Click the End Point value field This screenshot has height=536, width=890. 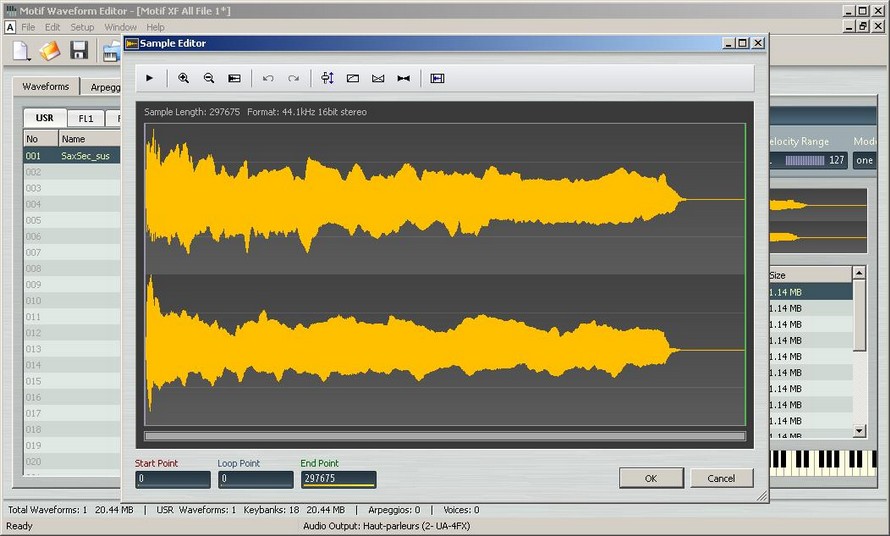coord(338,479)
